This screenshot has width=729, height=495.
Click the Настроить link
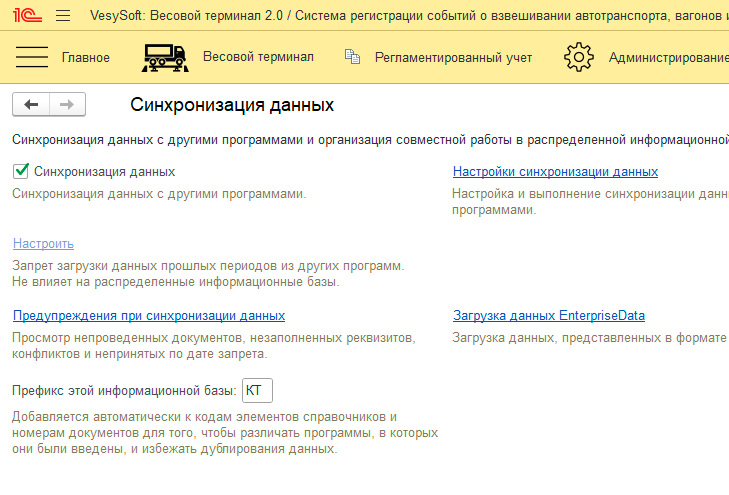43,244
